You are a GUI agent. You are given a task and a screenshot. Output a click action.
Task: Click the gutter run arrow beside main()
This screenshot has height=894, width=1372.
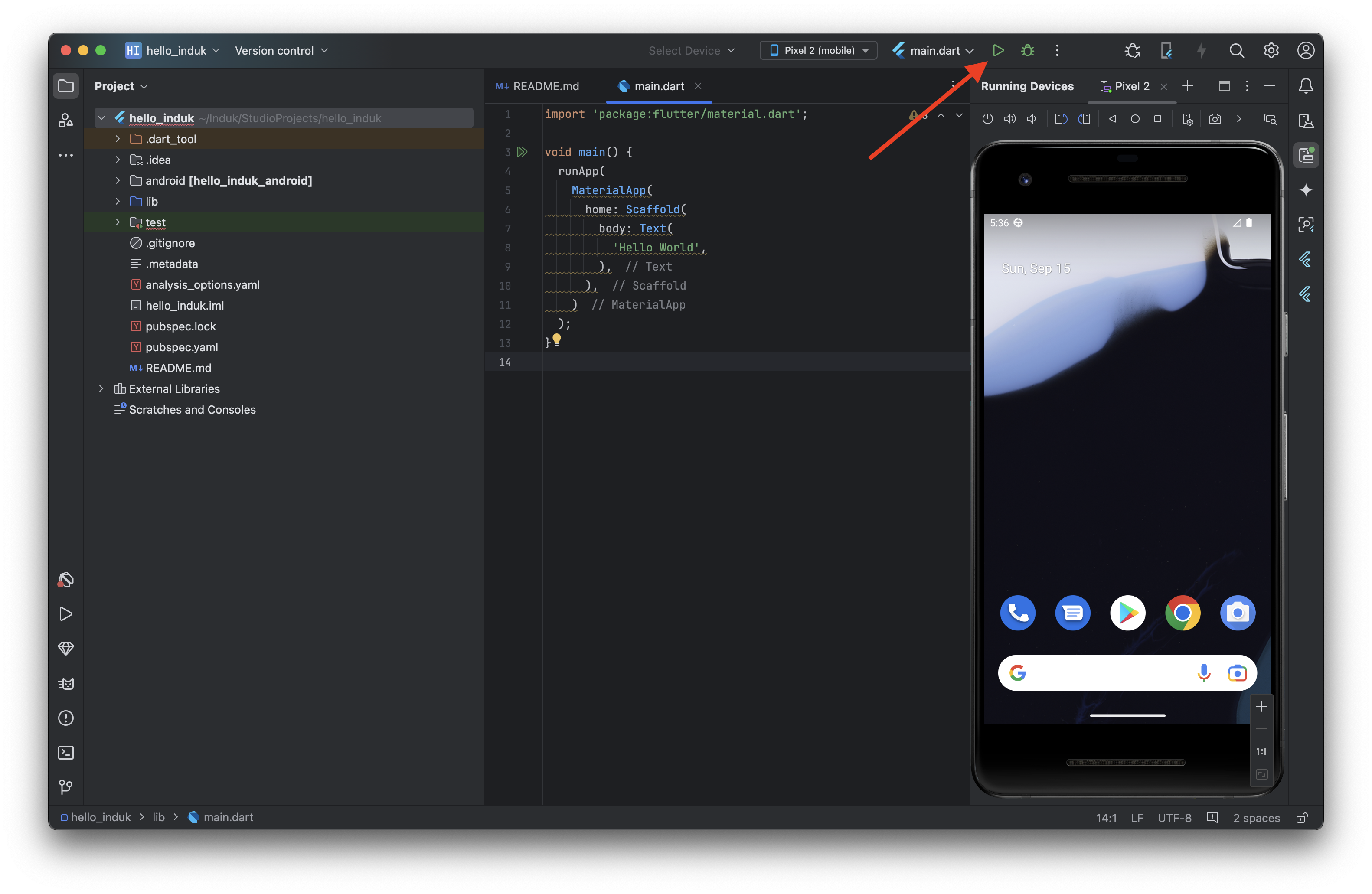(x=522, y=152)
